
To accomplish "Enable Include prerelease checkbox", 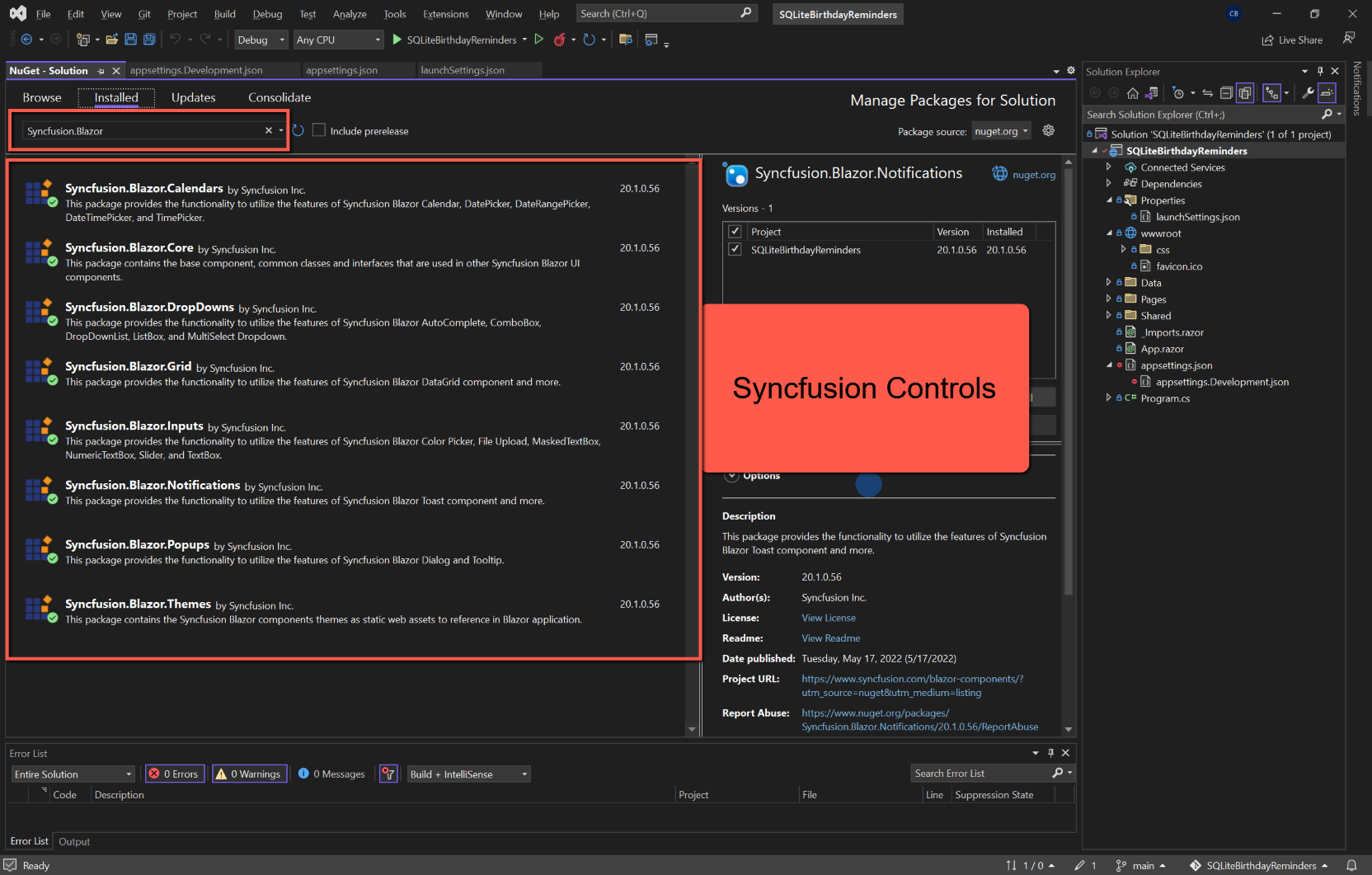I will pos(319,131).
